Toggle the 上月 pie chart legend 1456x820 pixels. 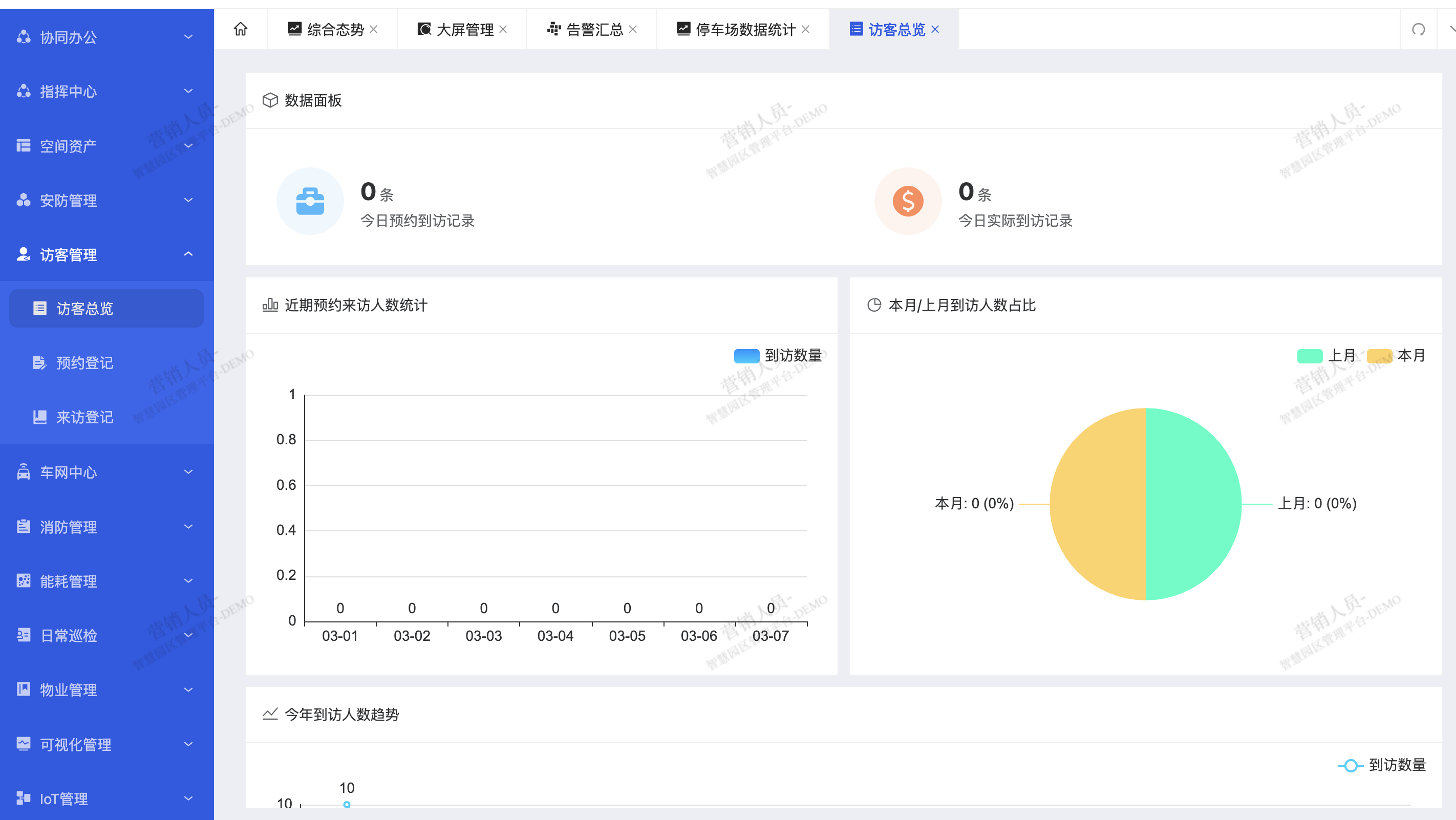(x=1327, y=355)
